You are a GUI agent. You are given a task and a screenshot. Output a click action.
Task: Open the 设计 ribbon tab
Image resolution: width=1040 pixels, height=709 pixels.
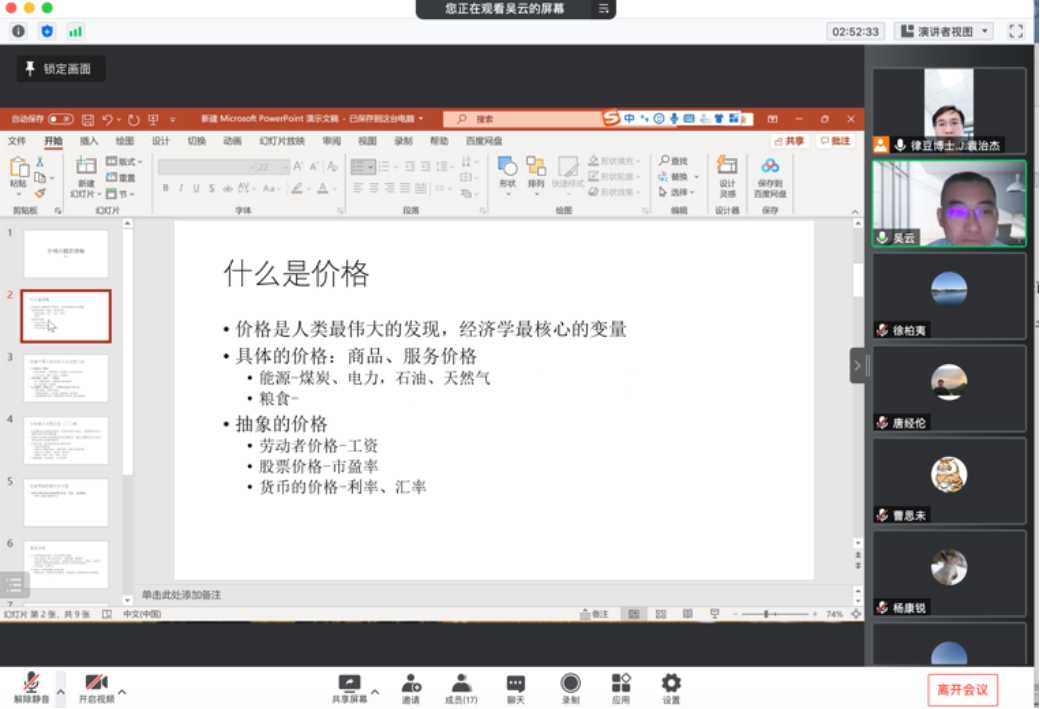click(x=160, y=141)
